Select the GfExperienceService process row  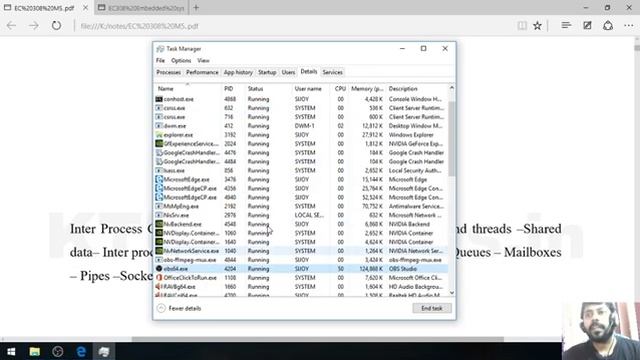(x=301, y=144)
